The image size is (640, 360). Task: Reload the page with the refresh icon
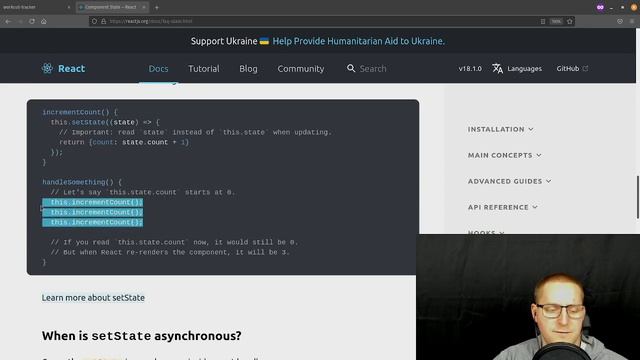click(x=32, y=21)
